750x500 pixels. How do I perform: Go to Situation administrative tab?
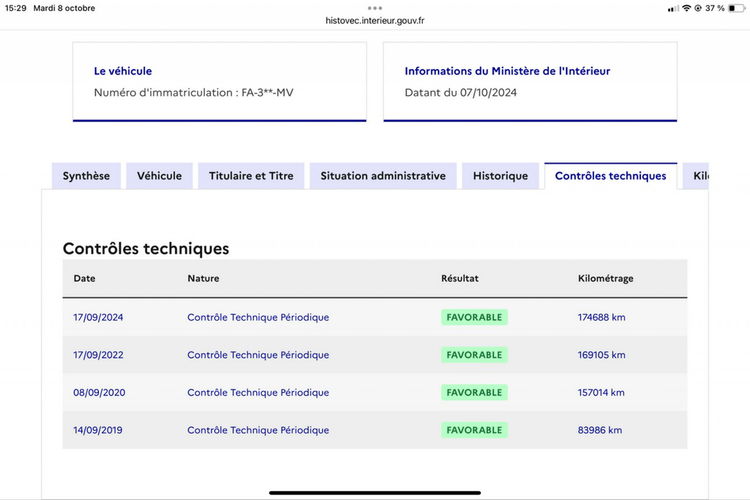(383, 176)
